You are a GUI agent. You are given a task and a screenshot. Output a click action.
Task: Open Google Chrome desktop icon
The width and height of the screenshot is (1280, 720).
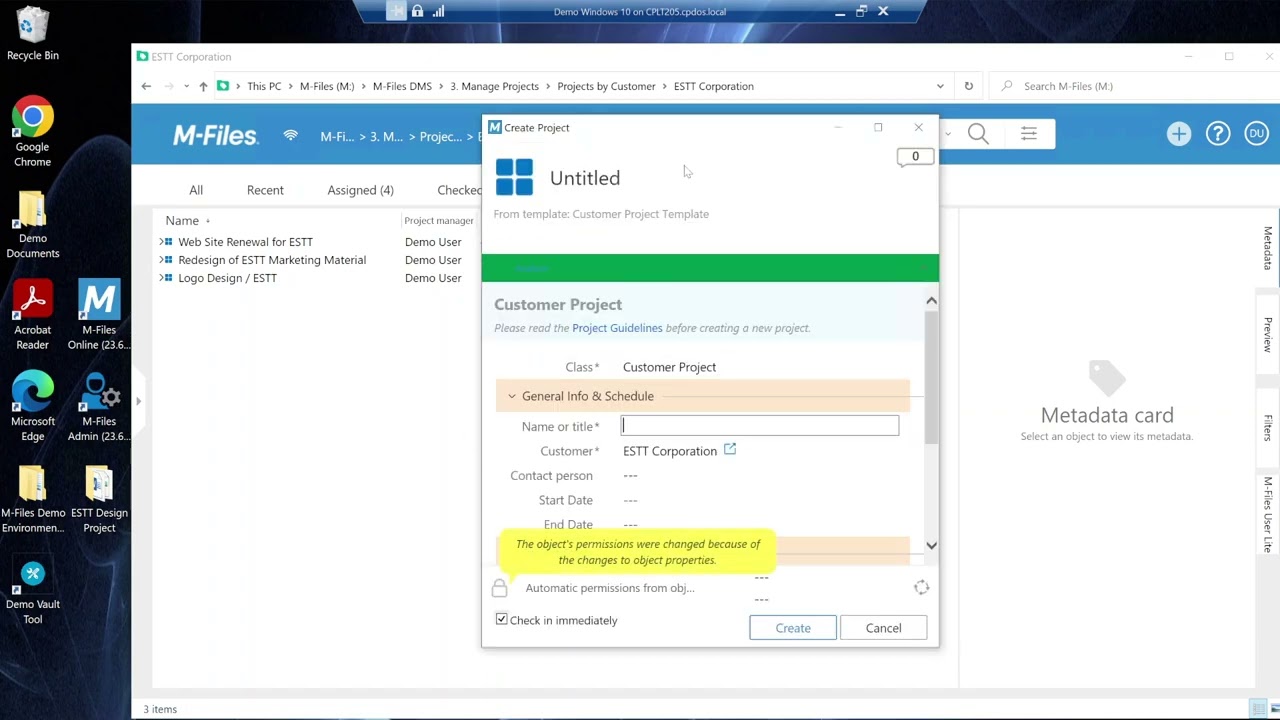tap(32, 132)
